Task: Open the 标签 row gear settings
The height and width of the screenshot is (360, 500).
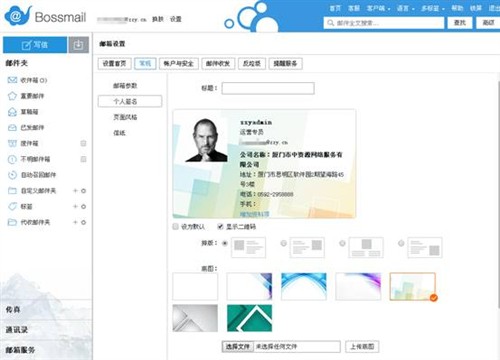Action: 83,206
